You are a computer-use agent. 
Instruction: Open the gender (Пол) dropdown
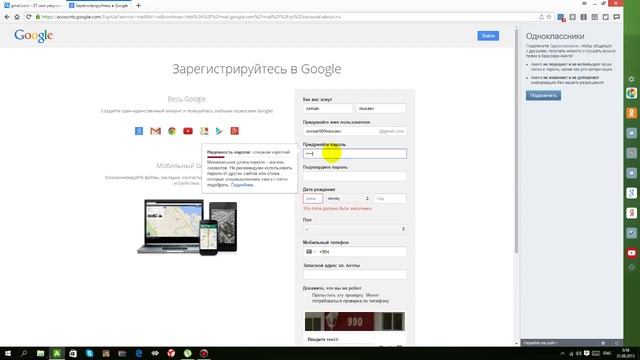[x=355, y=229]
